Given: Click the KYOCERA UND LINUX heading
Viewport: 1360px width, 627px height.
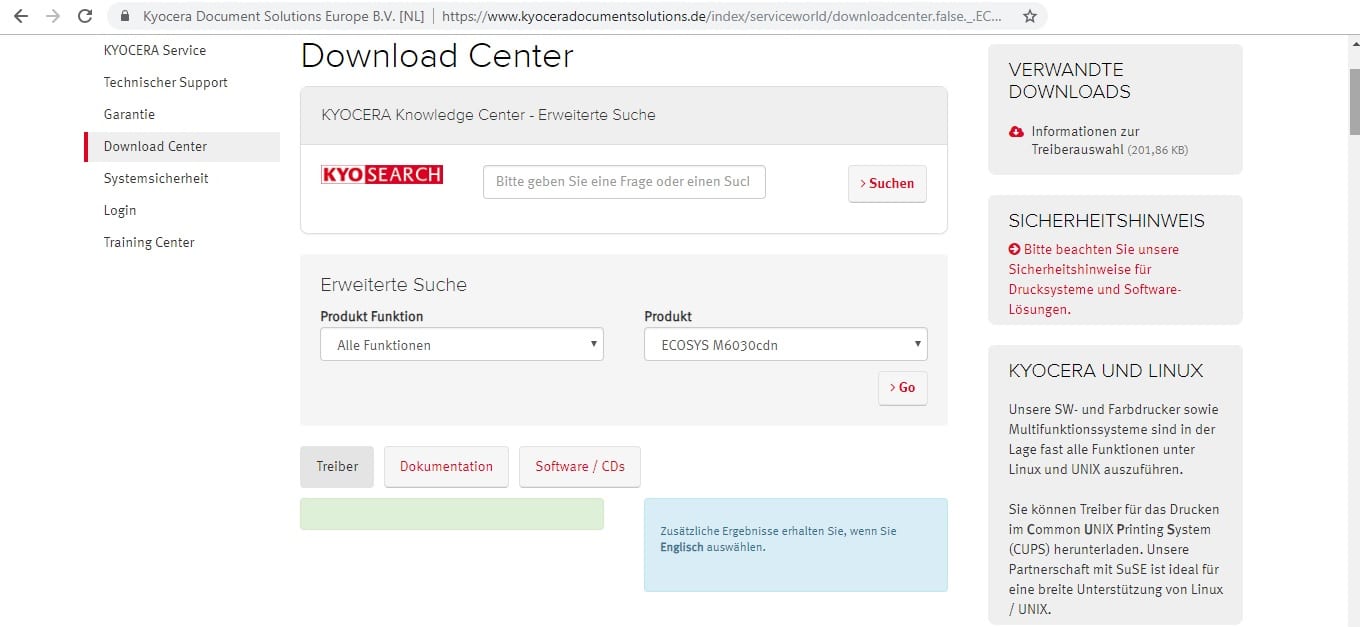Looking at the screenshot, I should pos(1106,371).
